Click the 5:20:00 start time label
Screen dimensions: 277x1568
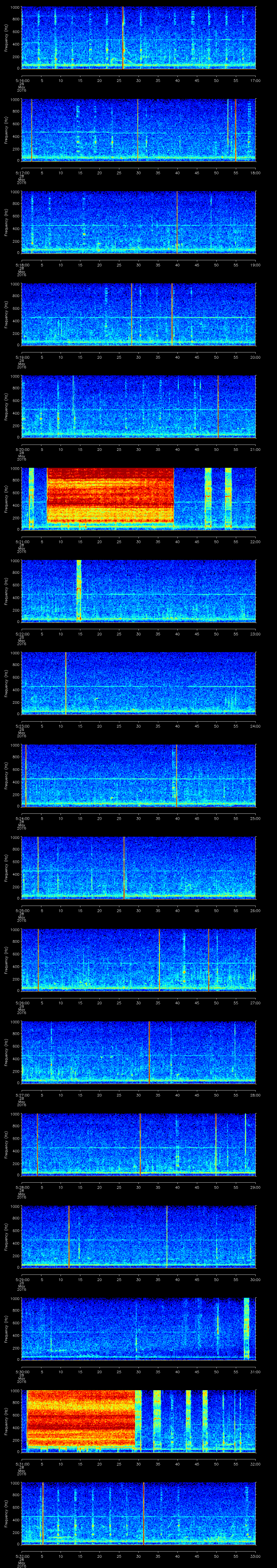[22, 449]
